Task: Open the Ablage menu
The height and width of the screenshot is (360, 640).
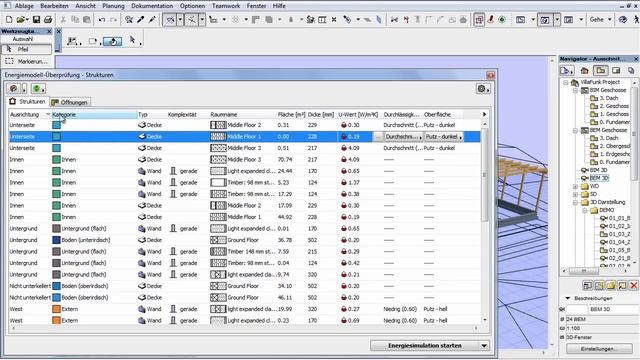Action: tap(24, 6)
